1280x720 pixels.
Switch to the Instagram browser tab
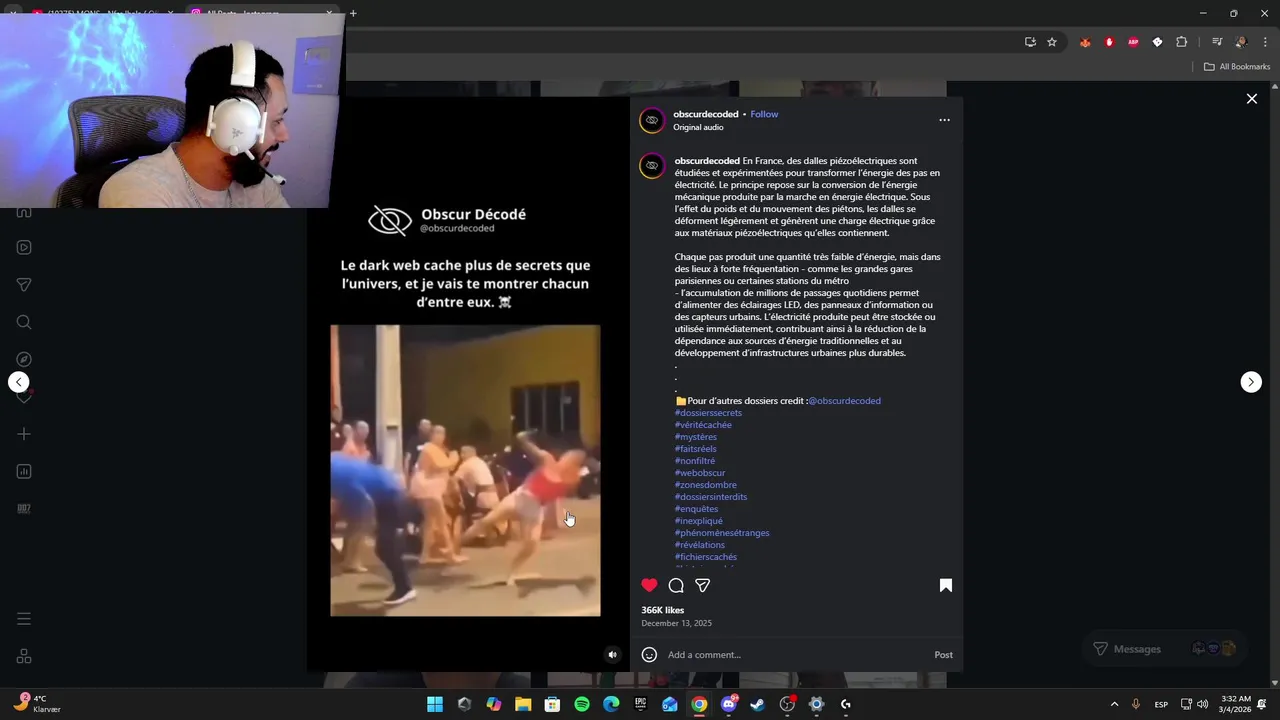[x=257, y=13]
